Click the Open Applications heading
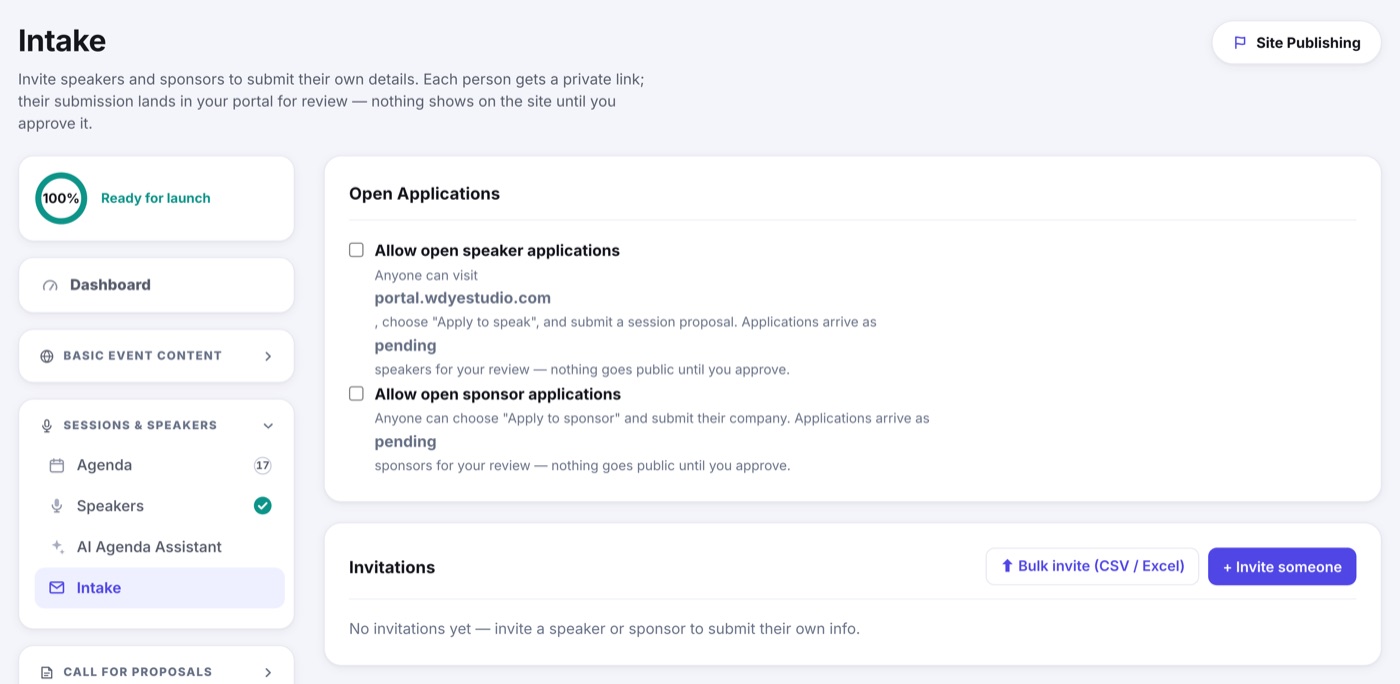 click(424, 194)
